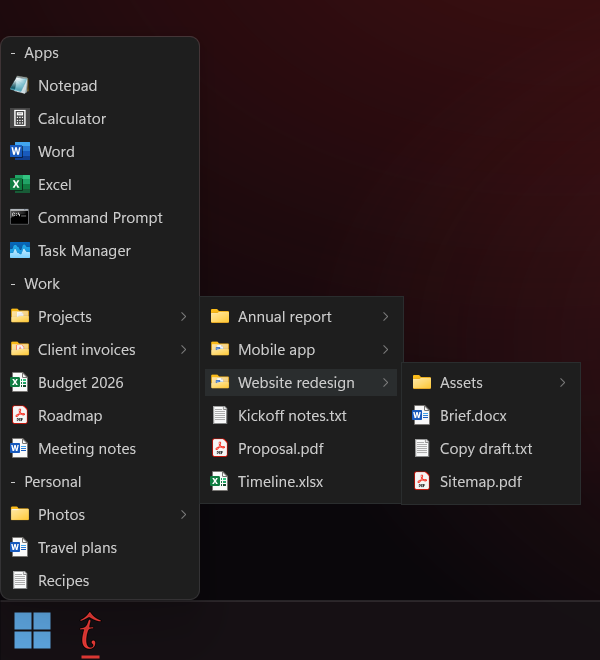Collapse the Apps group header
Viewport: 600px width, 660px height.
[35, 53]
